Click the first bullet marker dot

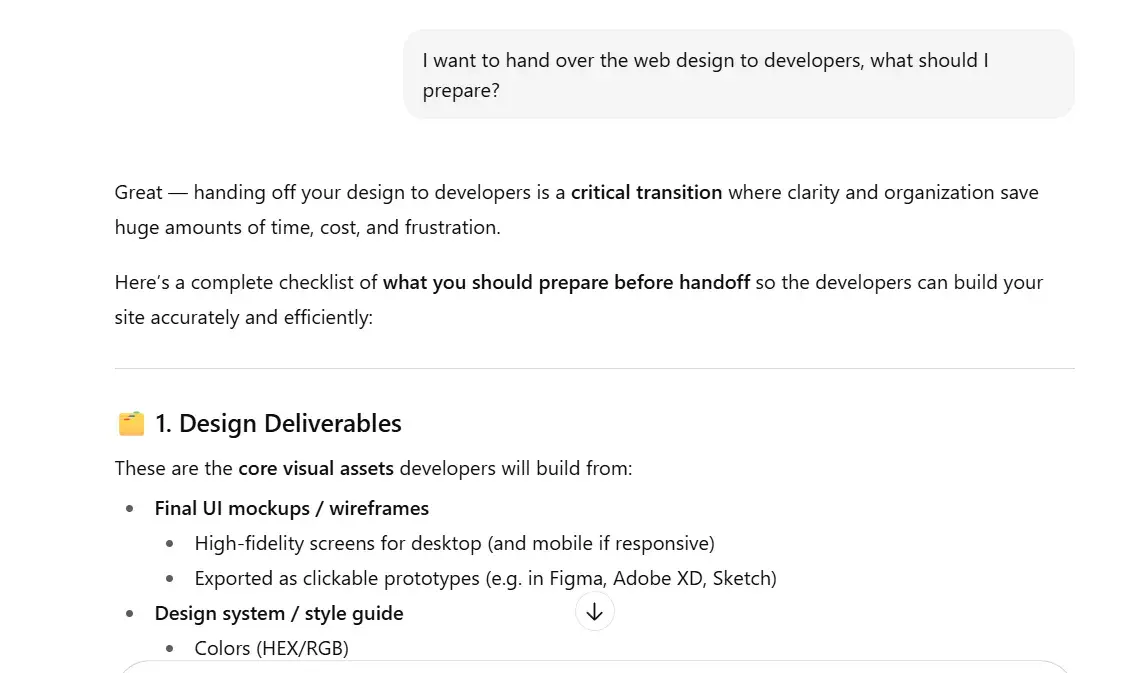coord(130,508)
